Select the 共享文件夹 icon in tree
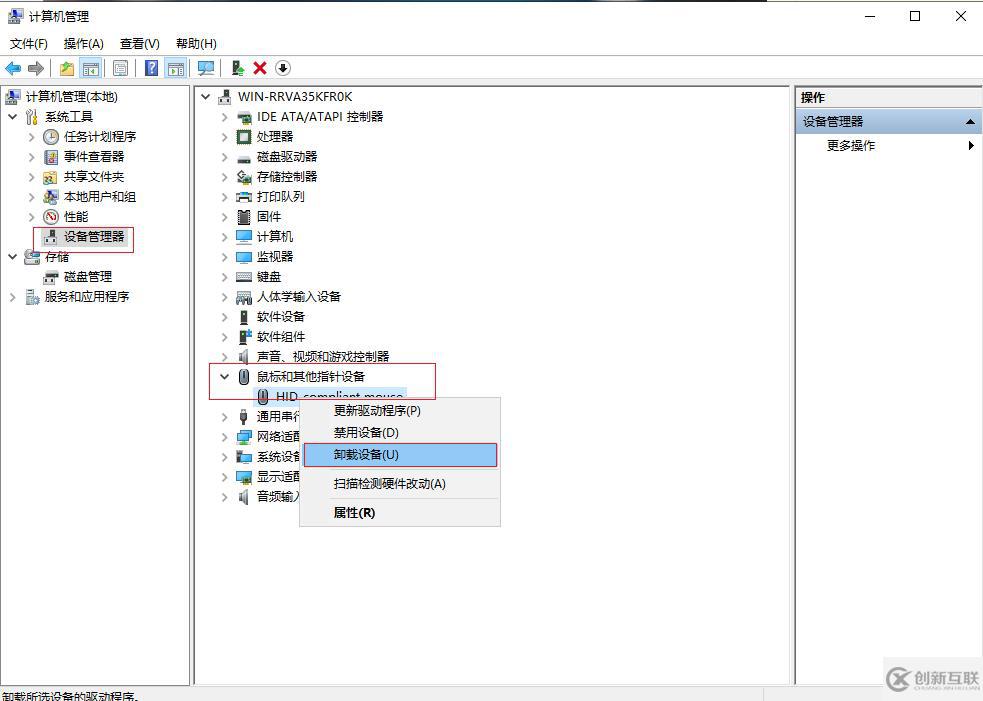The image size is (983, 701). pyautogui.click(x=51, y=177)
